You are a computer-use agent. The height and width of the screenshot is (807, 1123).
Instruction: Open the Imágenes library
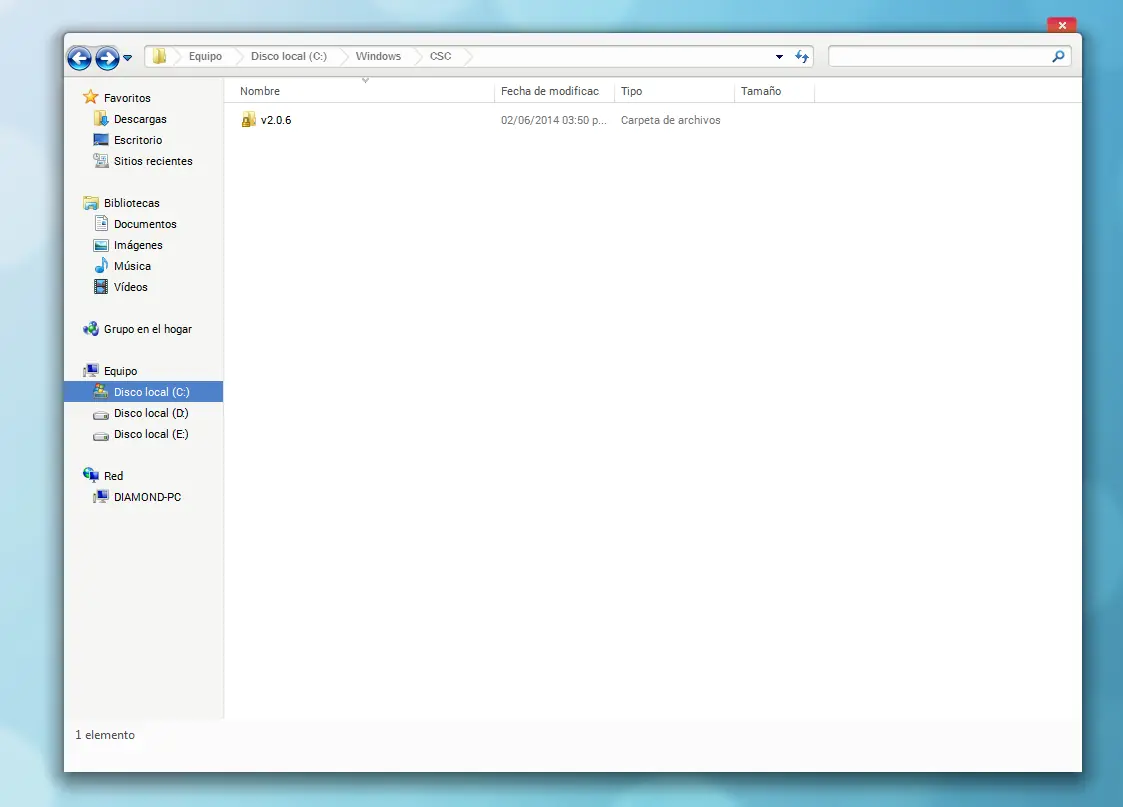pyautogui.click(x=138, y=245)
